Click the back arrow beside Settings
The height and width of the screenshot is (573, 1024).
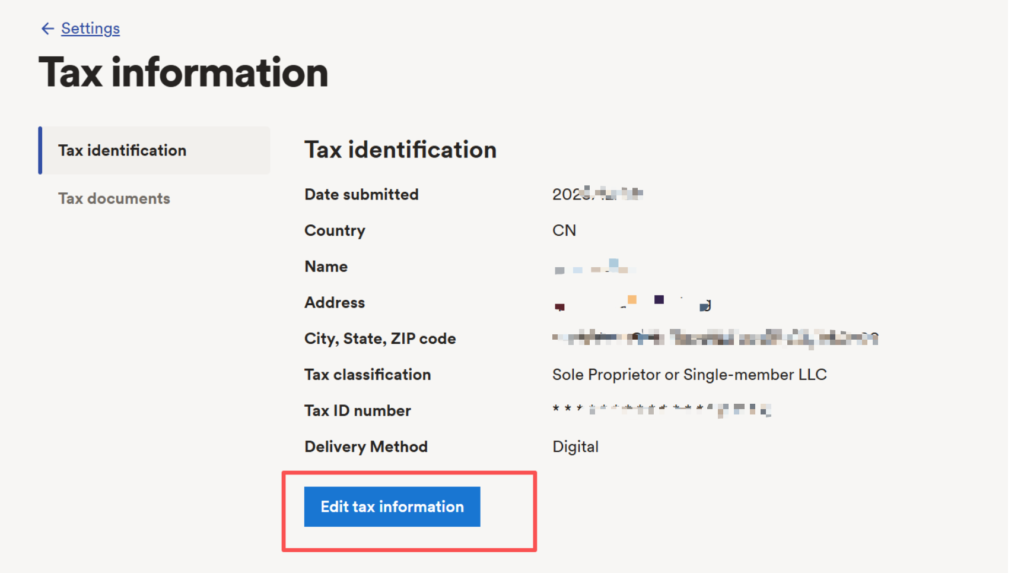pos(47,29)
